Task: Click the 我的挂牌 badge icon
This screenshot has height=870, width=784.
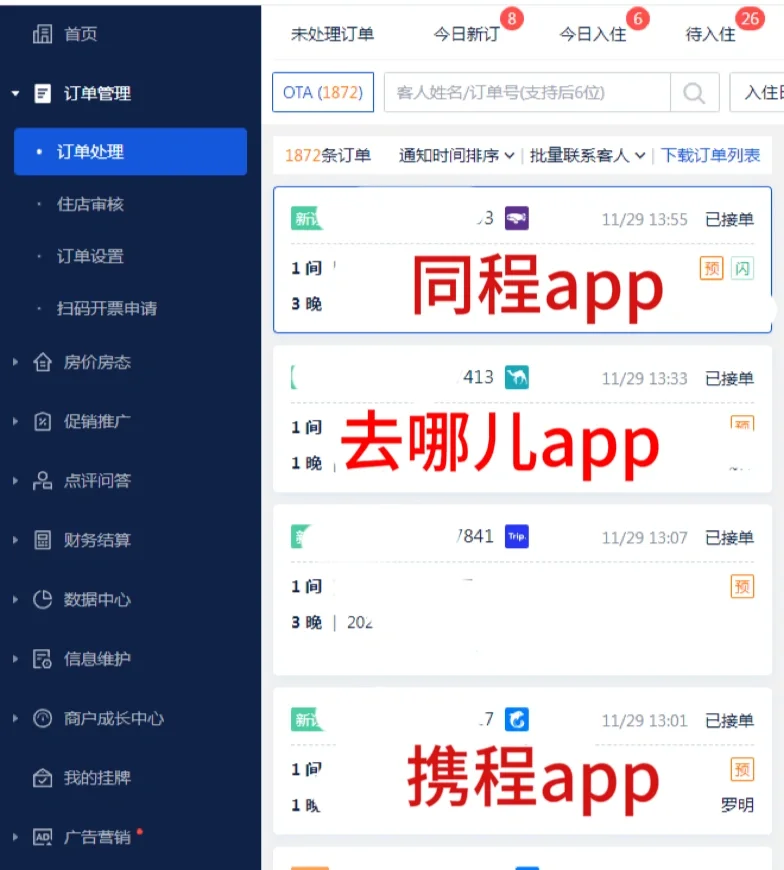Action: (x=42, y=778)
